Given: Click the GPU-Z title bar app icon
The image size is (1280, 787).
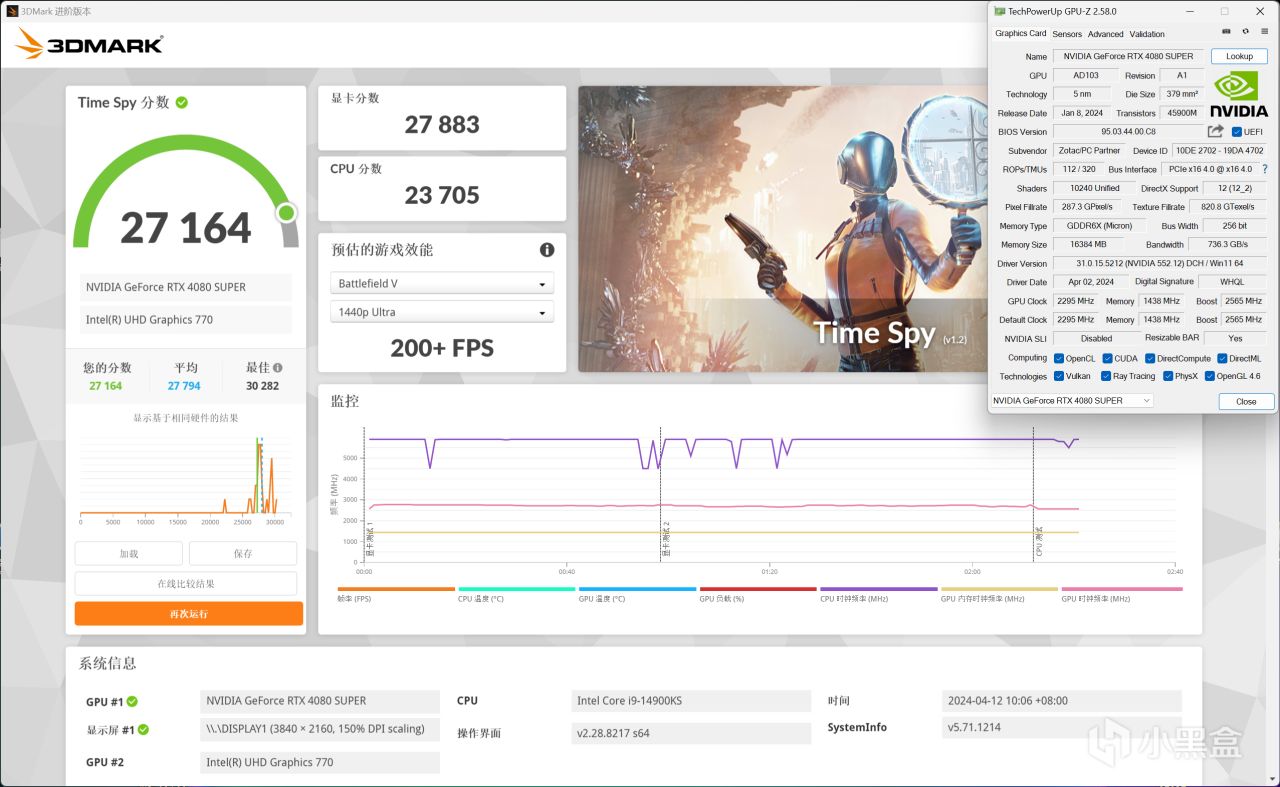Looking at the screenshot, I should point(999,11).
